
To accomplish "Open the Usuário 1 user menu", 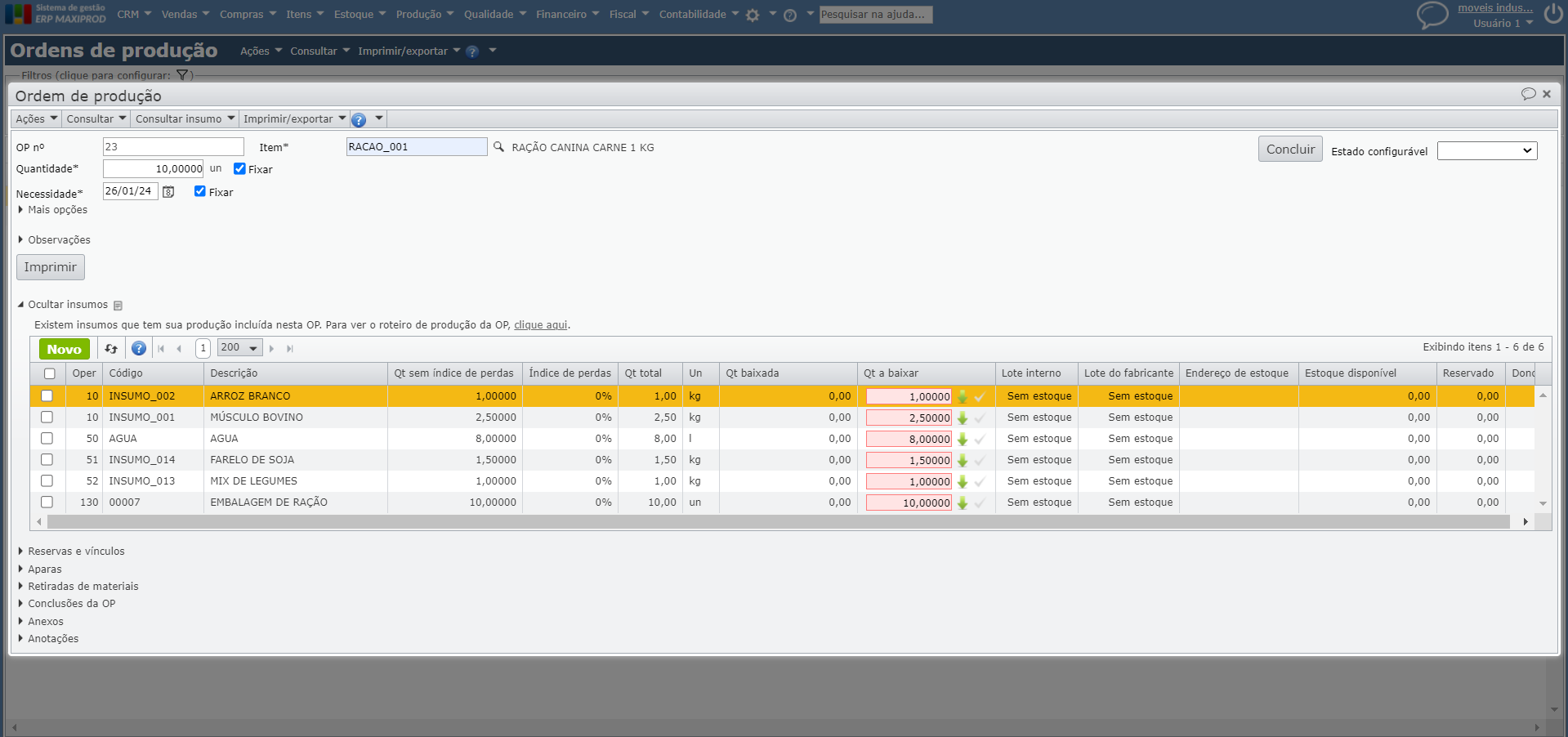I will click(x=1503, y=24).
